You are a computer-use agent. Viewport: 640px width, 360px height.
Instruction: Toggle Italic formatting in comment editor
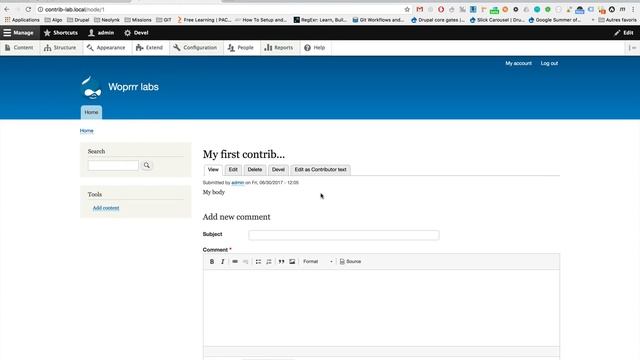(222, 262)
